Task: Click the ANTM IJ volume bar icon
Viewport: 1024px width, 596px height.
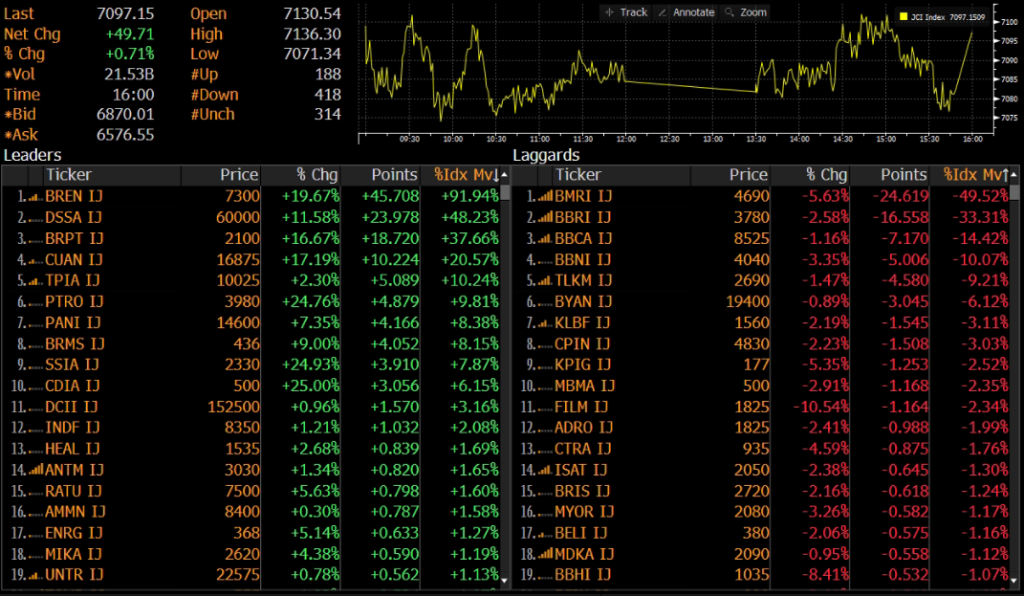Action: click(x=35, y=470)
